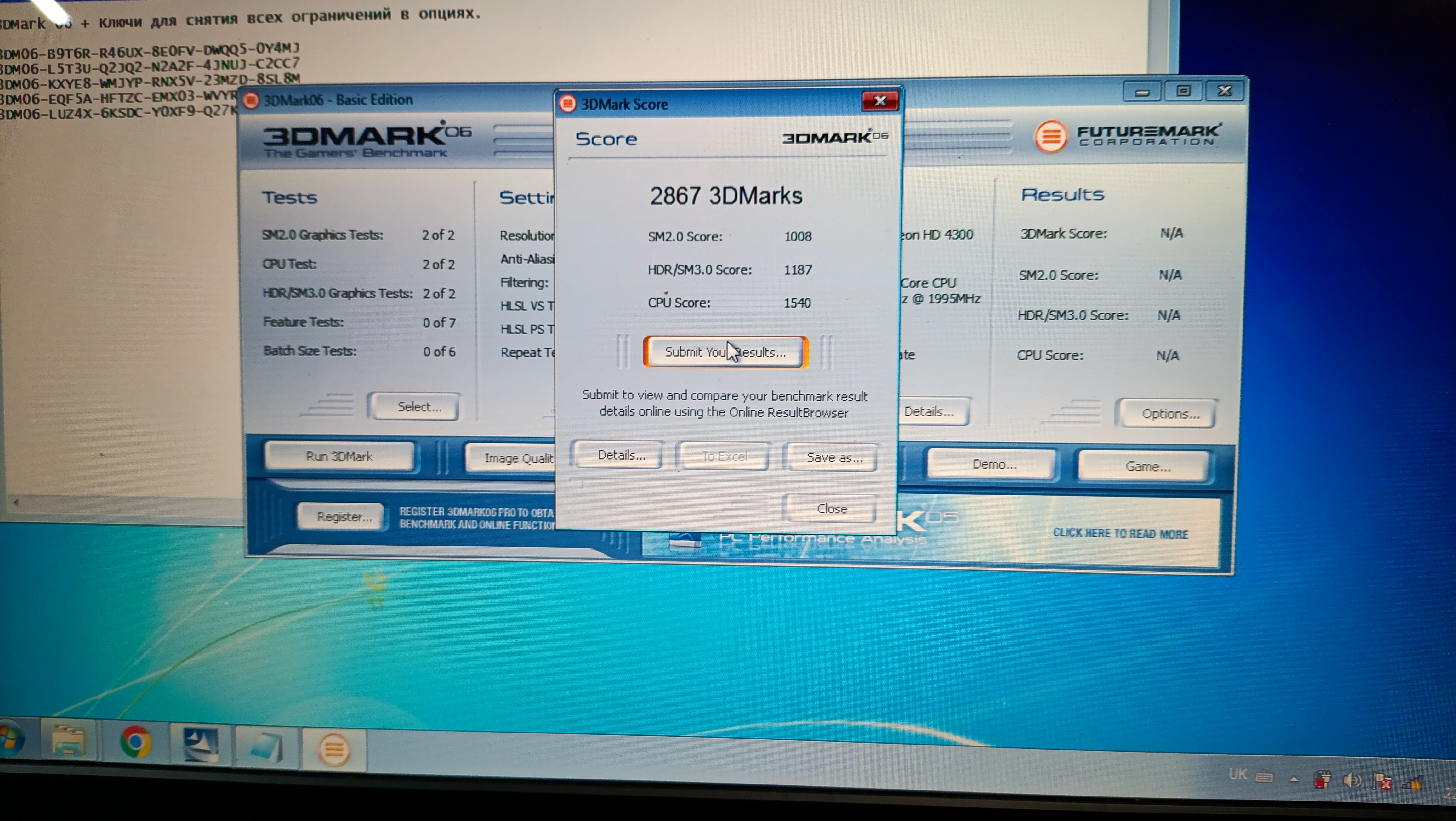Click the SM2.0 Score value 1008
The width and height of the screenshot is (1456, 821).
coord(798,236)
